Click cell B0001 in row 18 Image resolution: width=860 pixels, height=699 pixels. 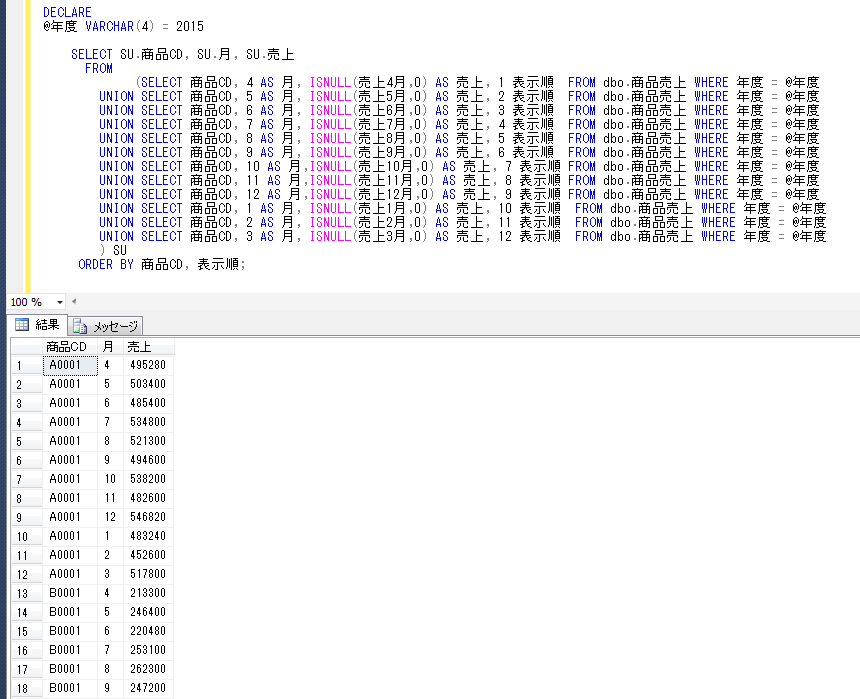pos(70,688)
